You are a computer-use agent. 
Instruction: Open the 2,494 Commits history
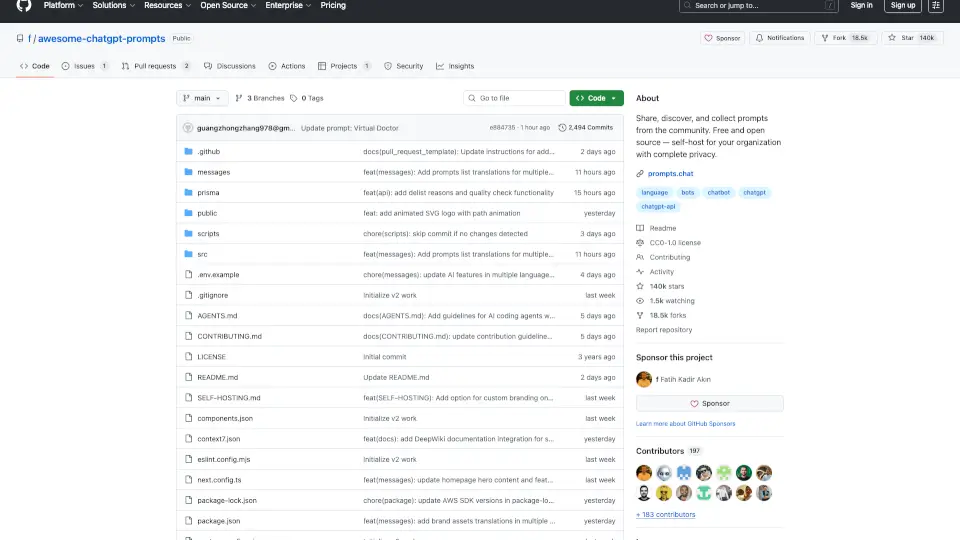586,128
